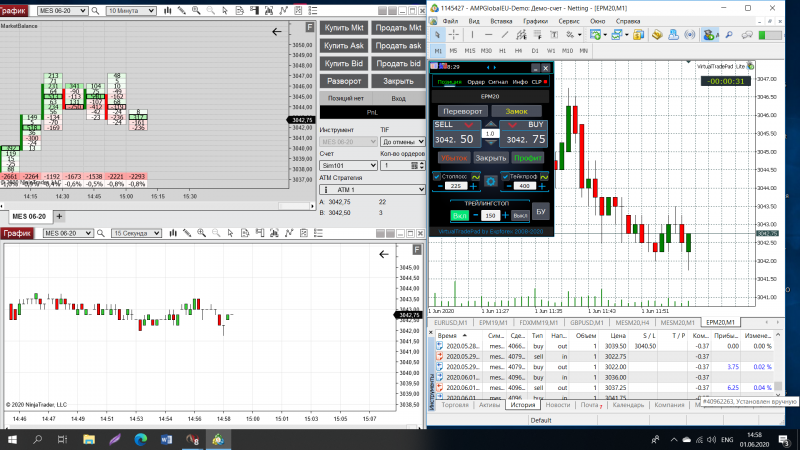Toggle the Тейкпроф wave mode icon
Image resolution: width=800 pixels, height=450 pixels.
coord(544,176)
